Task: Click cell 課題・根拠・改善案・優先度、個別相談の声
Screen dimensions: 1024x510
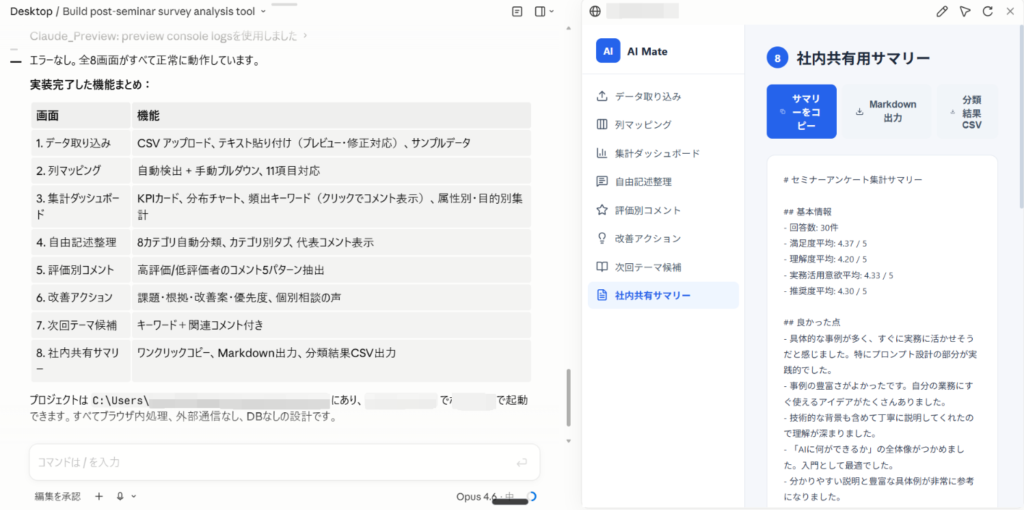Action: click(x=331, y=297)
